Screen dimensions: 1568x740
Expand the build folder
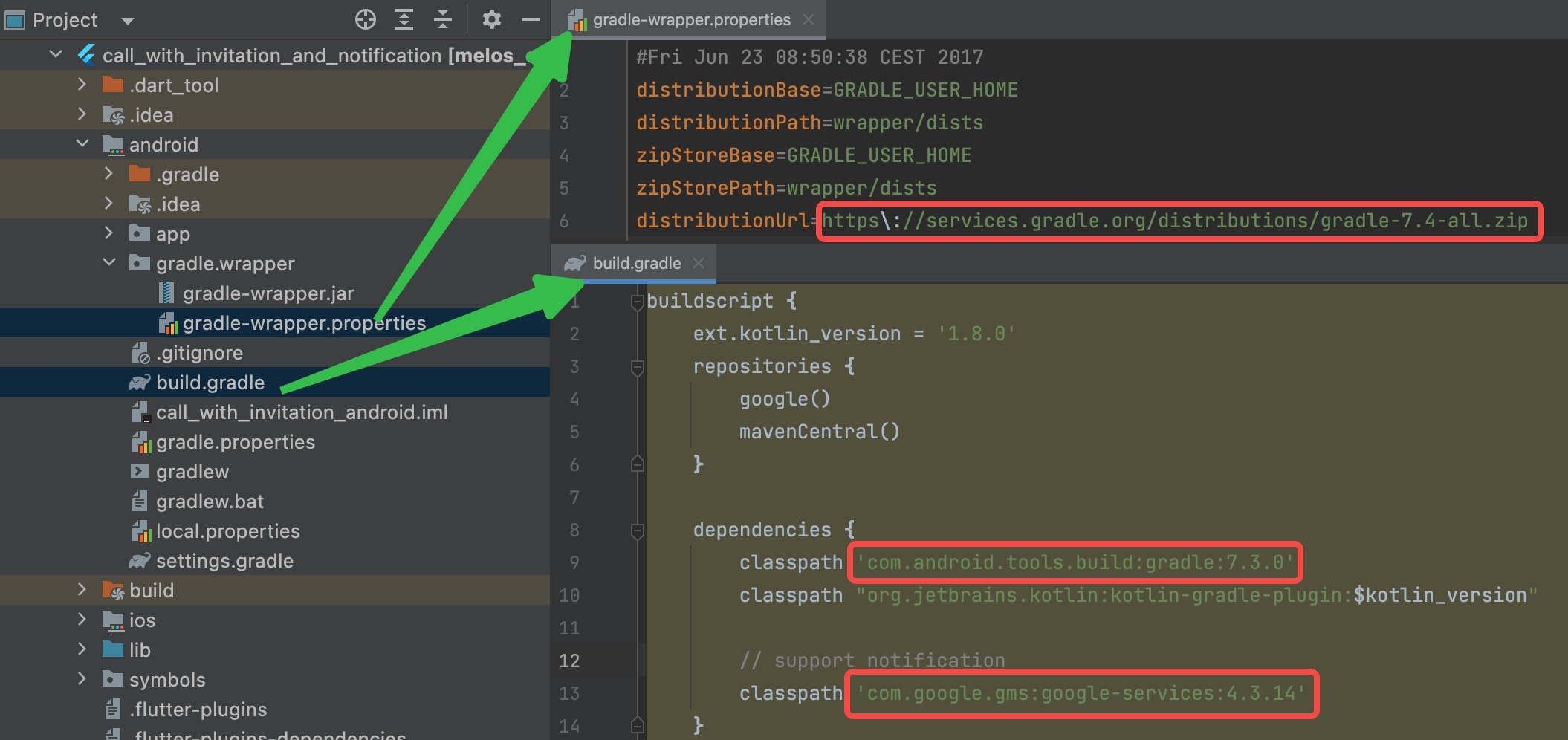[x=82, y=590]
